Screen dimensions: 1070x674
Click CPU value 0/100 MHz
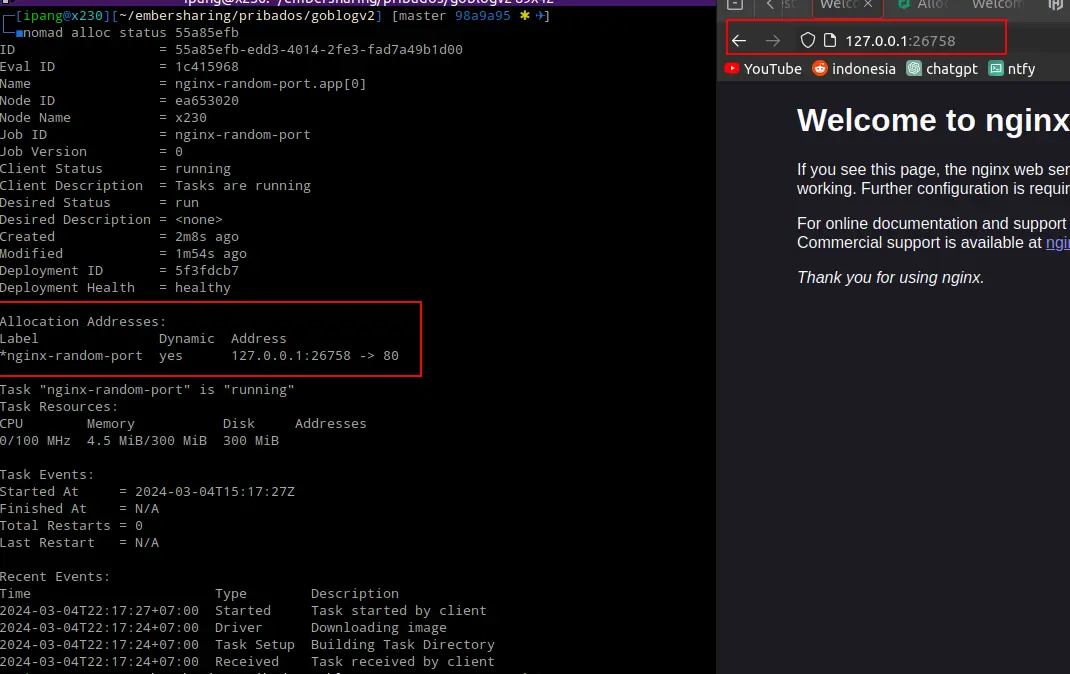point(35,441)
